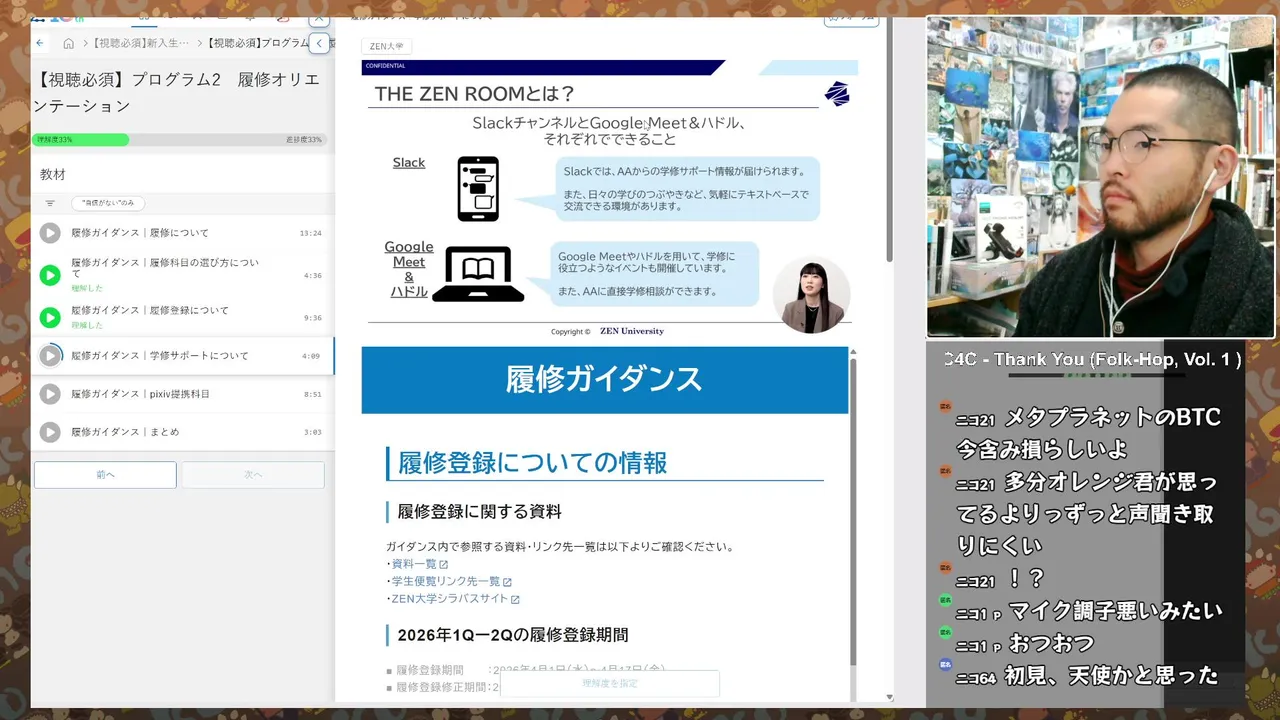Play 履修ガイダンス｜pixiv提携科目 lesson

tap(50, 394)
